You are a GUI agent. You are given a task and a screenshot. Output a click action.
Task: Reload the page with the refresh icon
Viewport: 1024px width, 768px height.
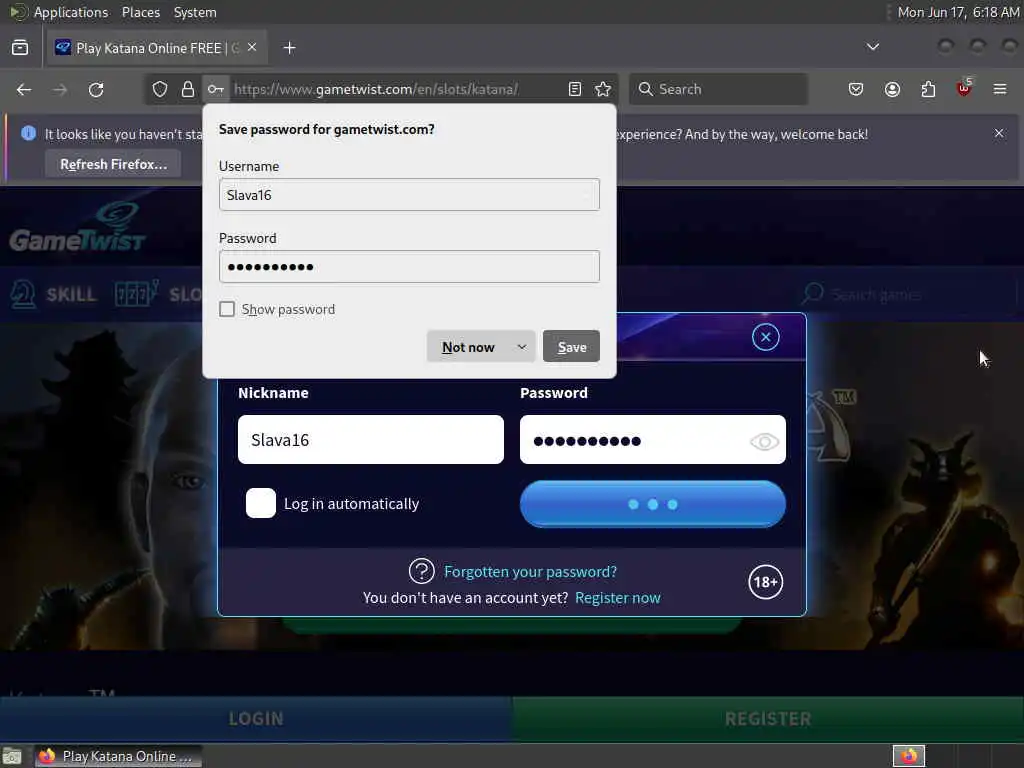tap(96, 89)
